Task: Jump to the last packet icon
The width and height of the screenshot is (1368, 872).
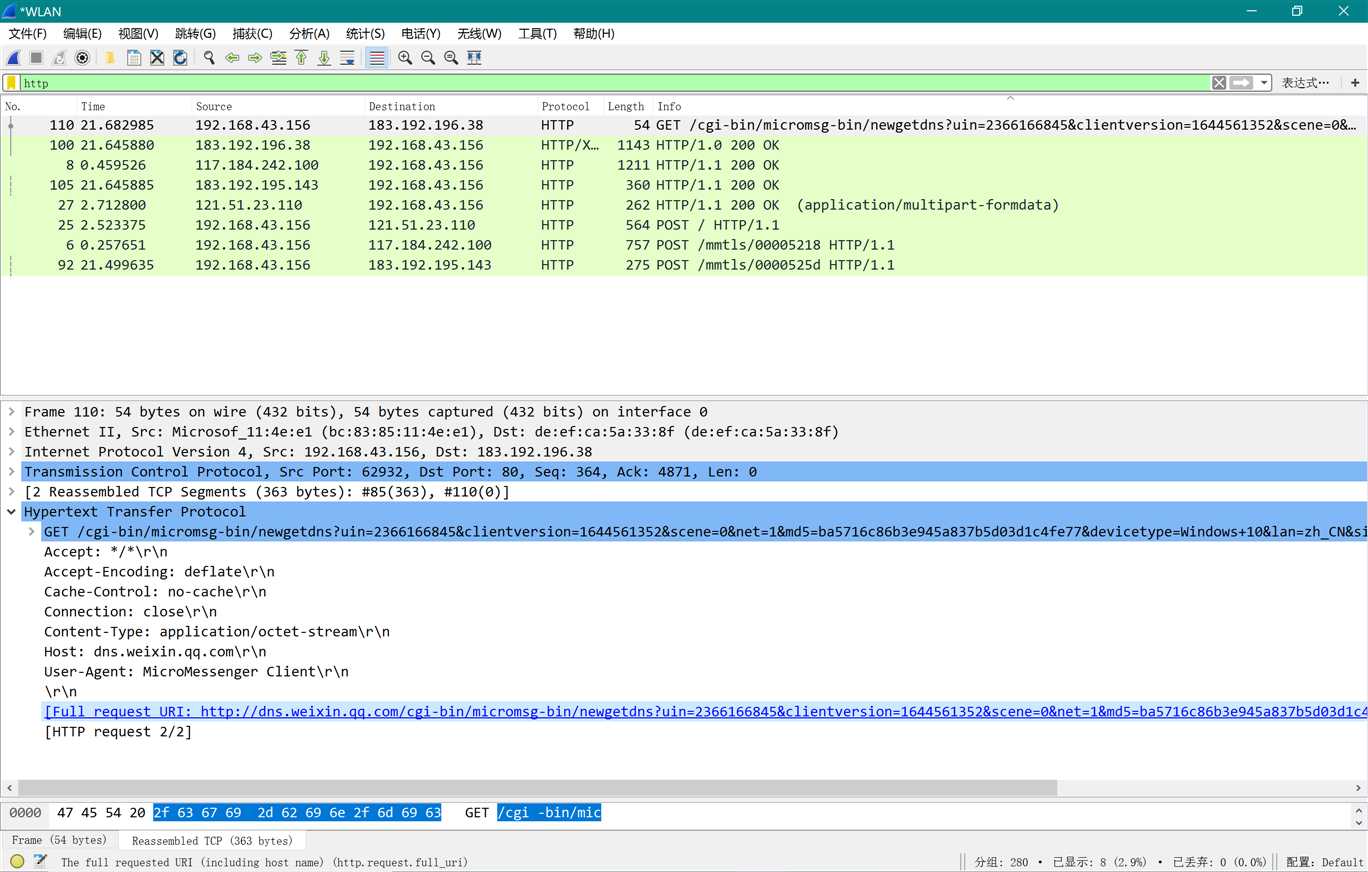Action: click(x=324, y=58)
